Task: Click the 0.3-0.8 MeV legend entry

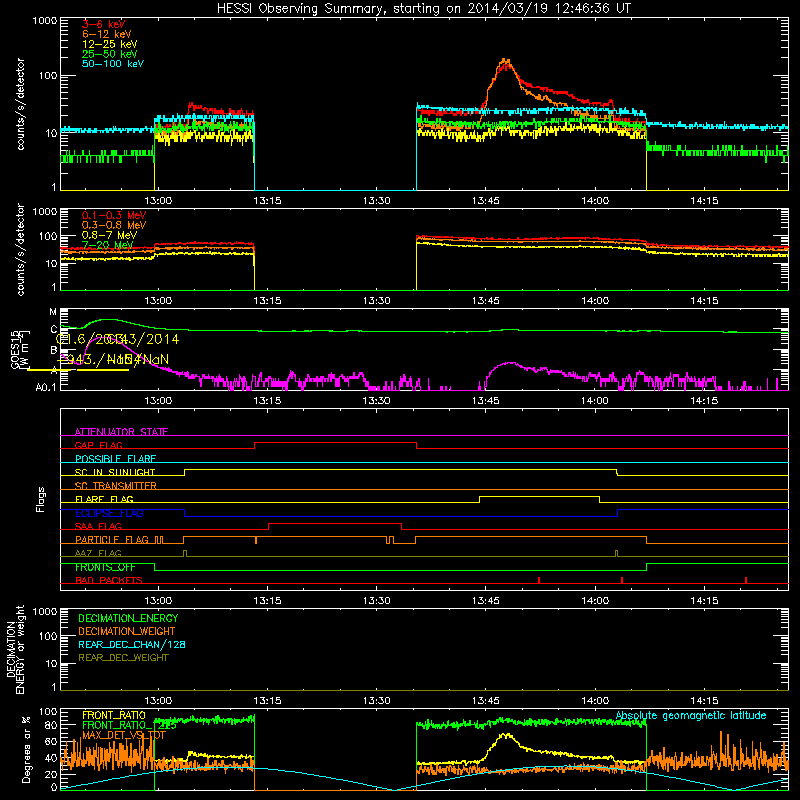Action: (114, 225)
